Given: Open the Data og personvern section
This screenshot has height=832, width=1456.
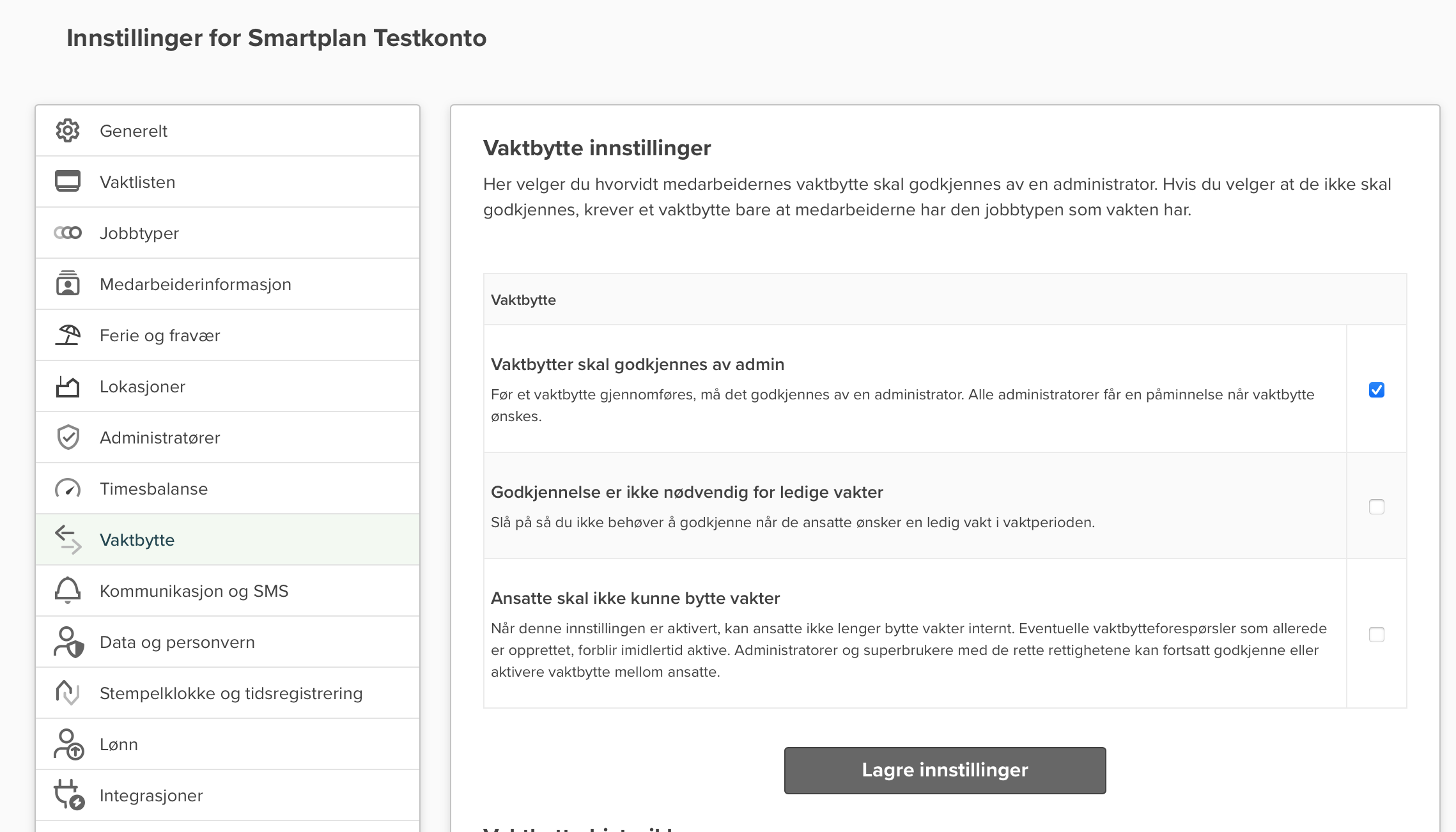Looking at the screenshot, I should (177, 642).
